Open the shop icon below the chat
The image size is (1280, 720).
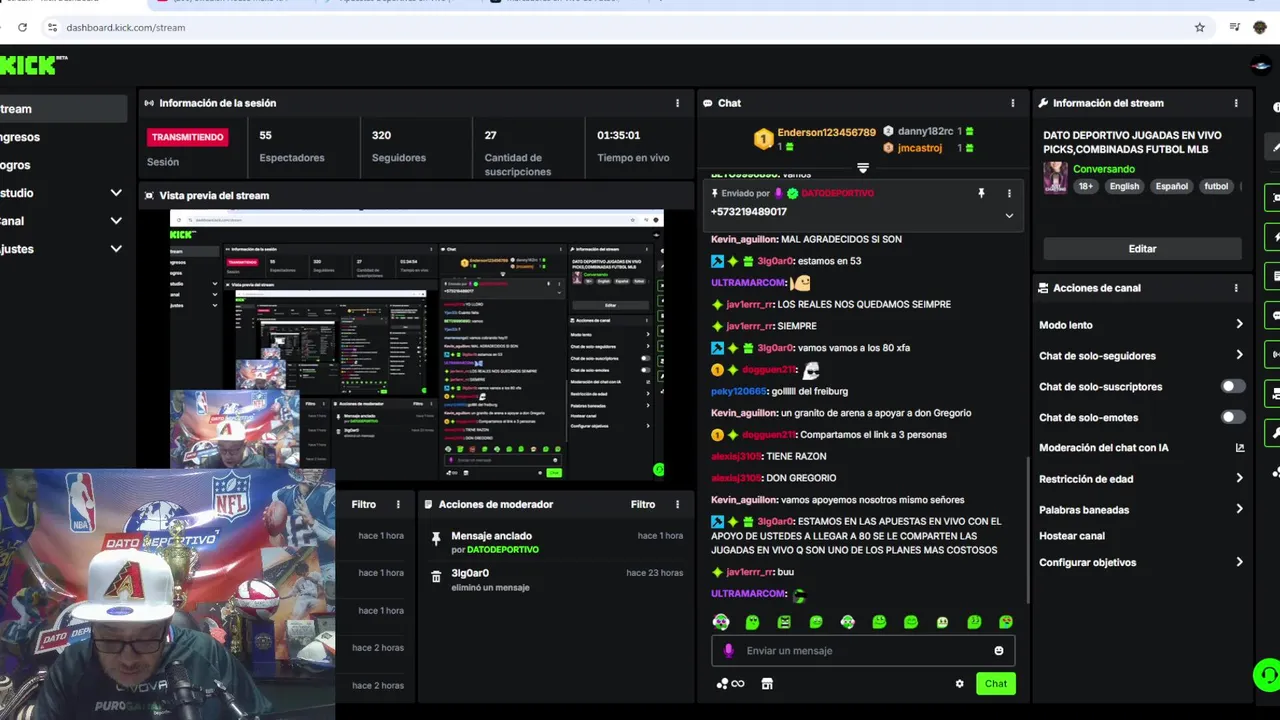click(767, 684)
